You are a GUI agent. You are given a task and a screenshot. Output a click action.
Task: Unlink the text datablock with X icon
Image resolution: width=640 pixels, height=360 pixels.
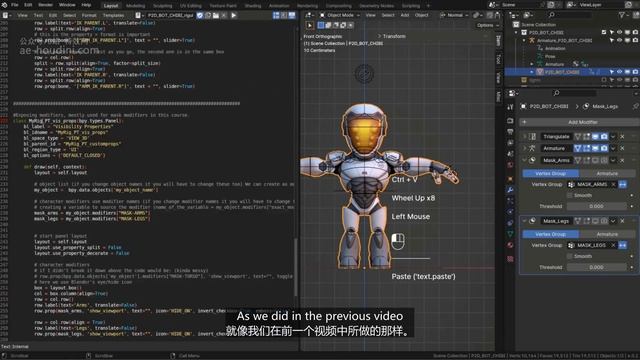point(224,16)
